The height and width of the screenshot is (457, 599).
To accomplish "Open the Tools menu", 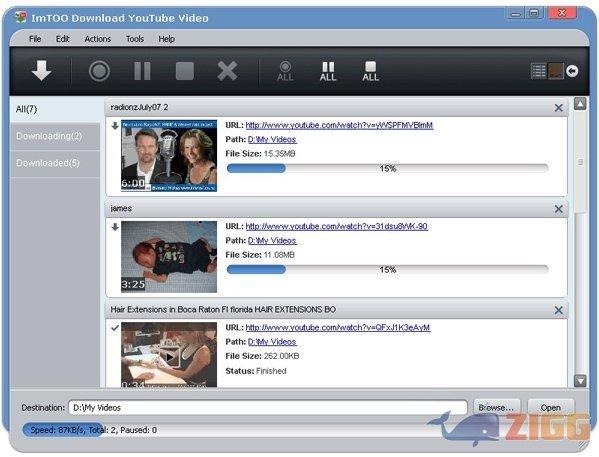I will point(135,39).
